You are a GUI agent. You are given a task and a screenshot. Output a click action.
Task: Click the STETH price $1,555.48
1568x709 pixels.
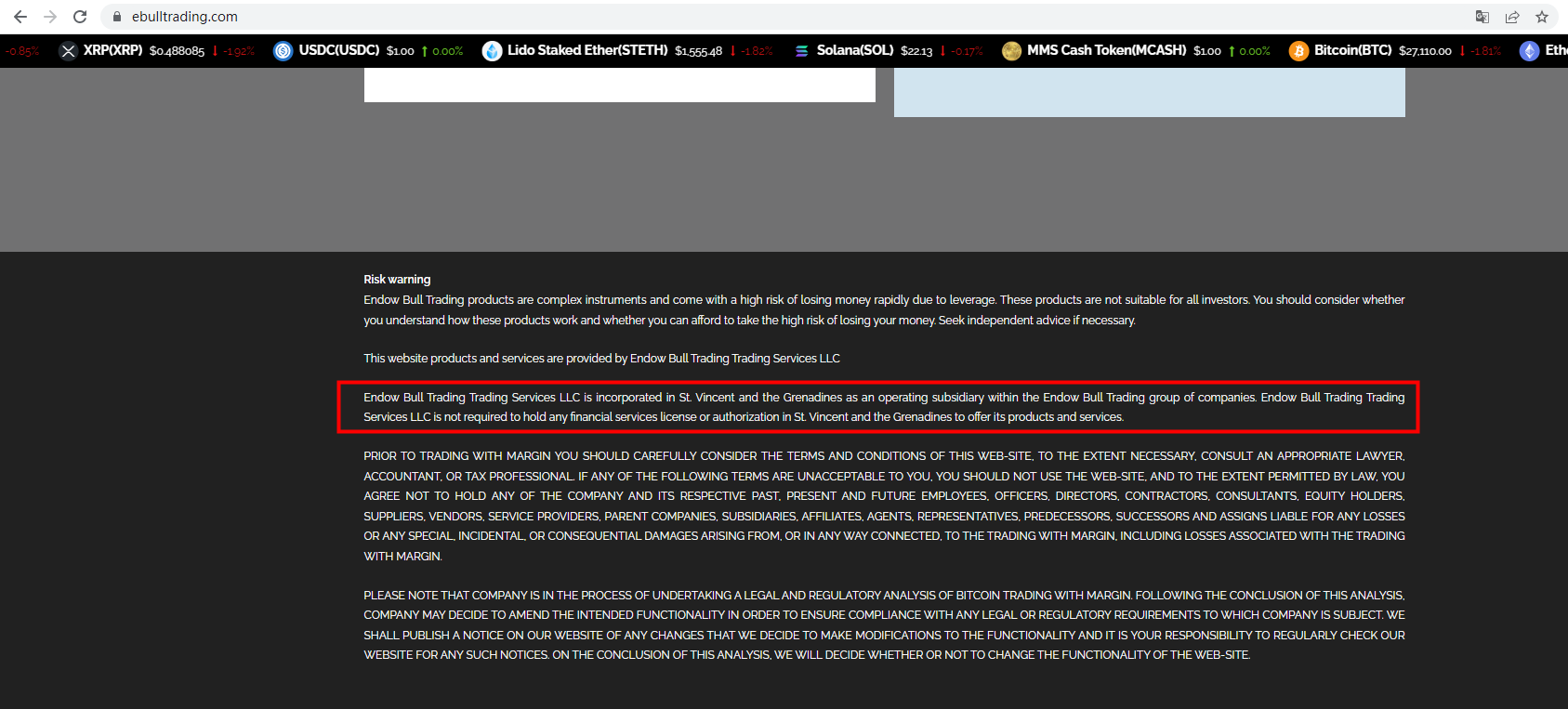699,51
